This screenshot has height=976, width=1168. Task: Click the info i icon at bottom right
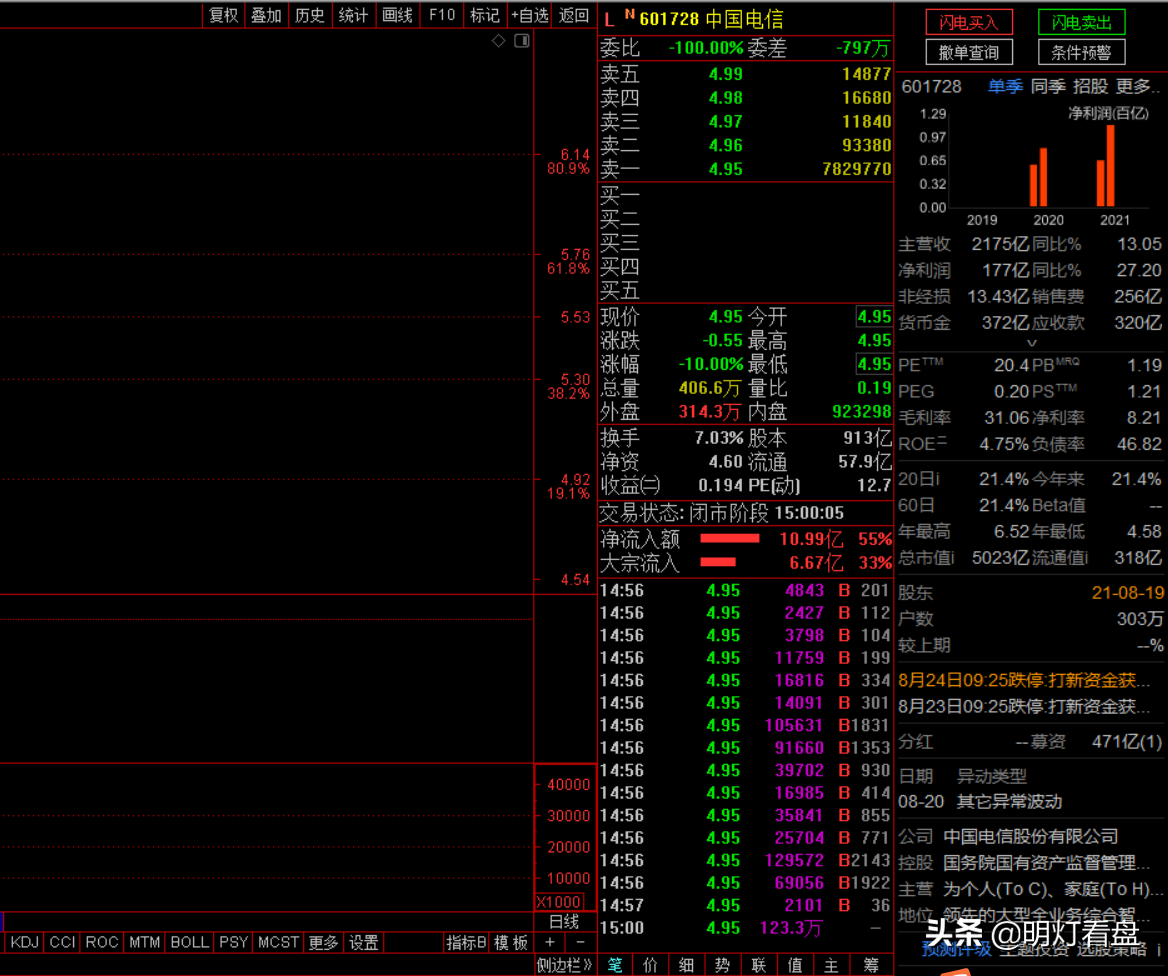pos(1158,950)
